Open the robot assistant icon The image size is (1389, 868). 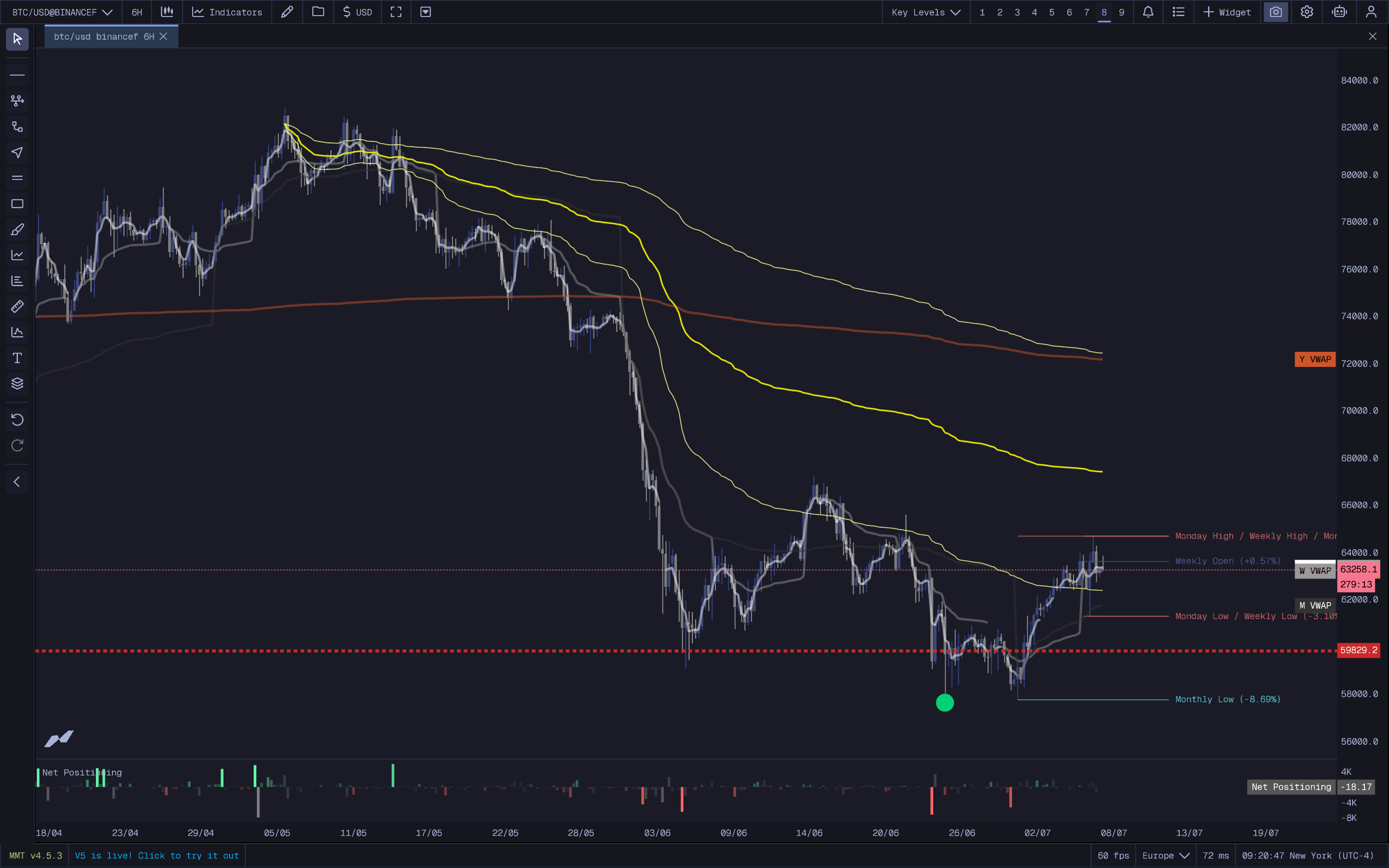(1339, 12)
